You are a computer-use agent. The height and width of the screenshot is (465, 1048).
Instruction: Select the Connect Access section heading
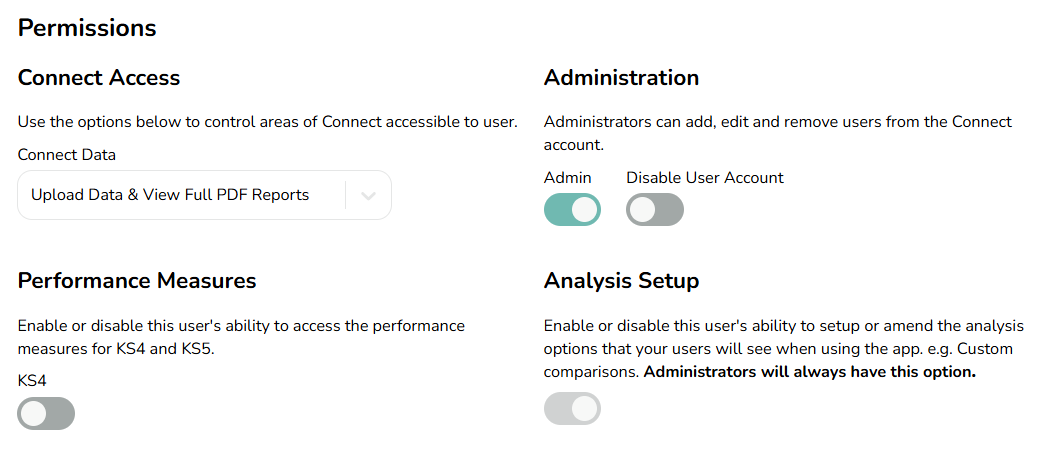tap(99, 78)
